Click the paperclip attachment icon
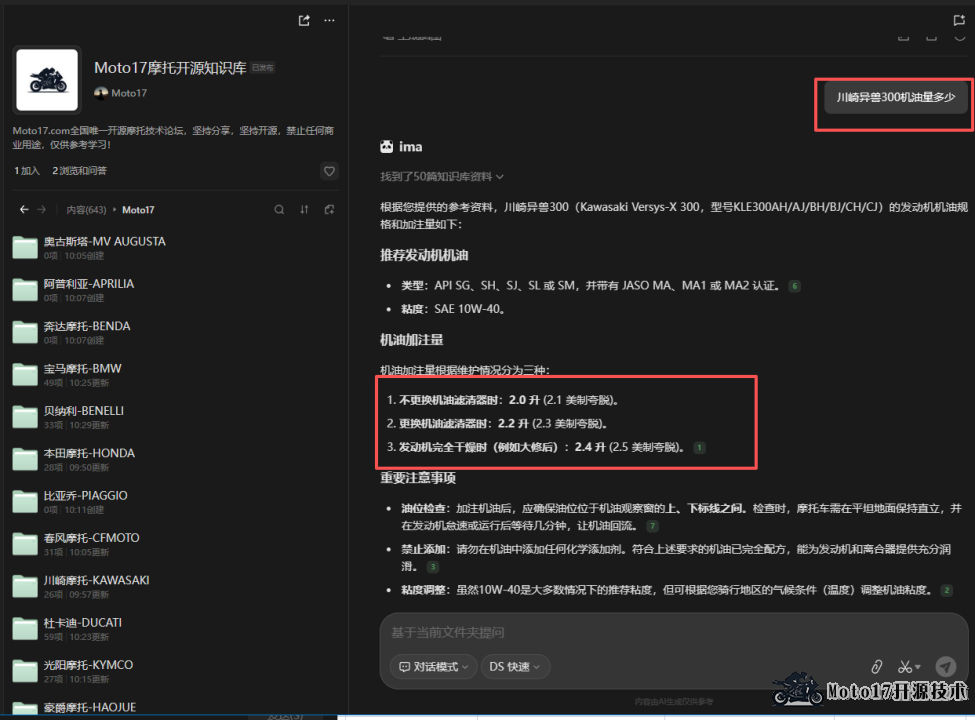 [876, 666]
